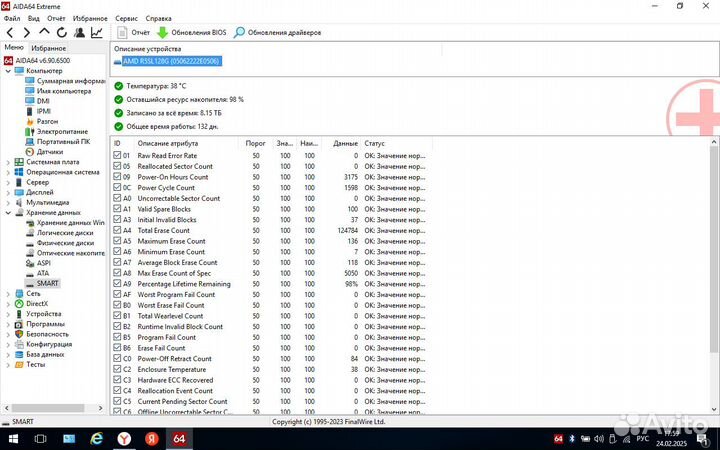Go back with the left arrow icon
This screenshot has height=450, width=720.
coord(10,33)
